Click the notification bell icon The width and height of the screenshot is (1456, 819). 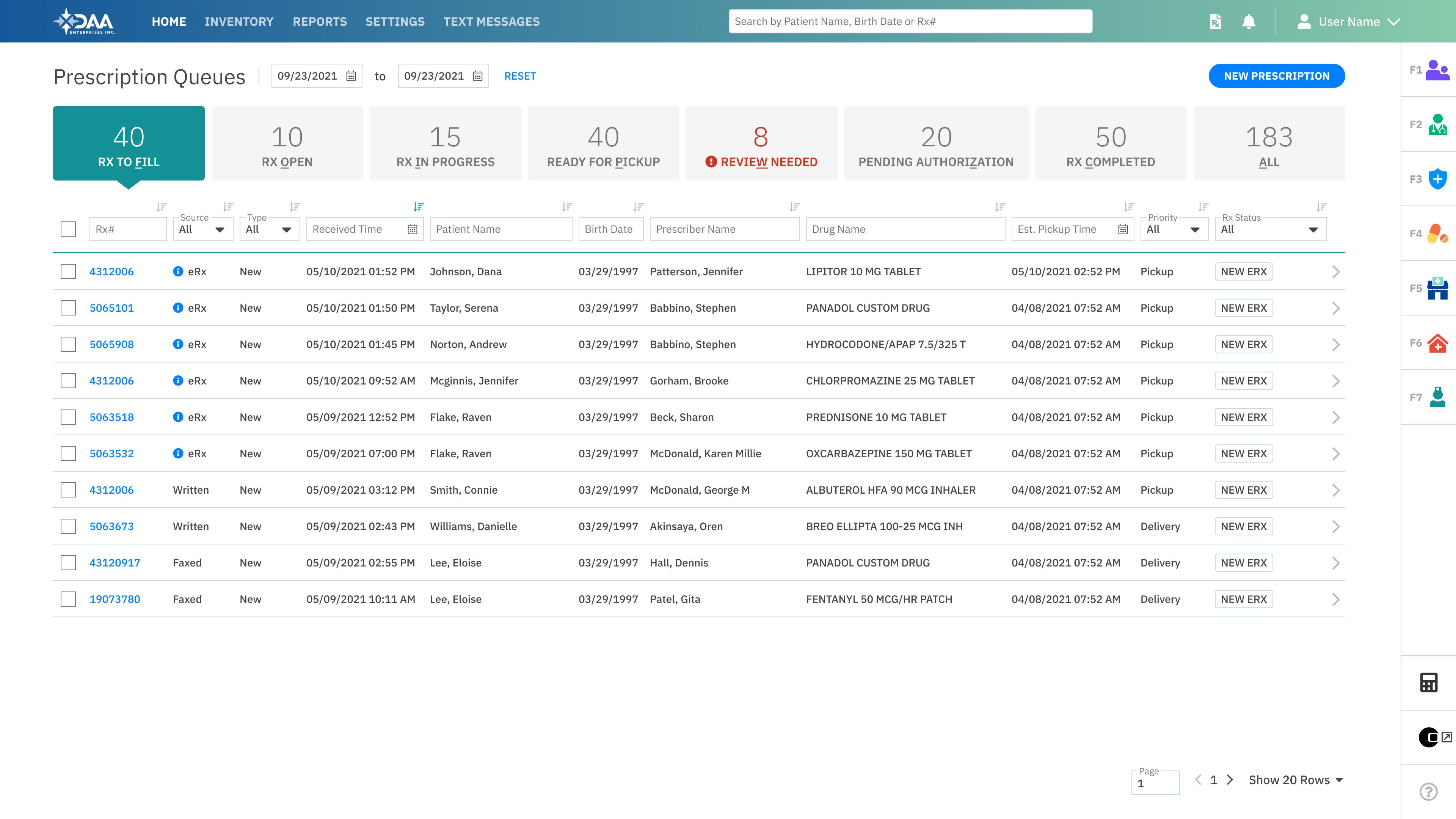click(1249, 21)
